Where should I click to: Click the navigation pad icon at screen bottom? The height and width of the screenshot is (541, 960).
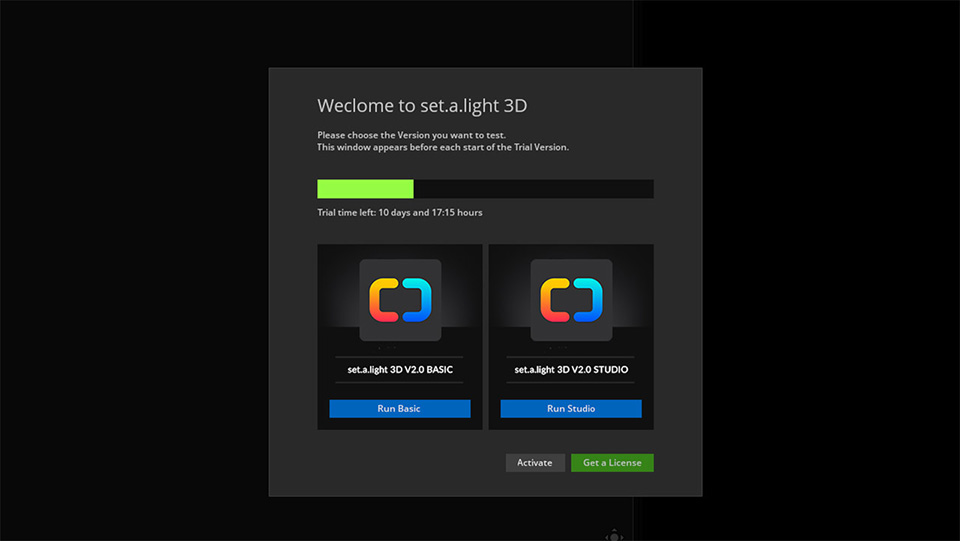click(x=614, y=535)
